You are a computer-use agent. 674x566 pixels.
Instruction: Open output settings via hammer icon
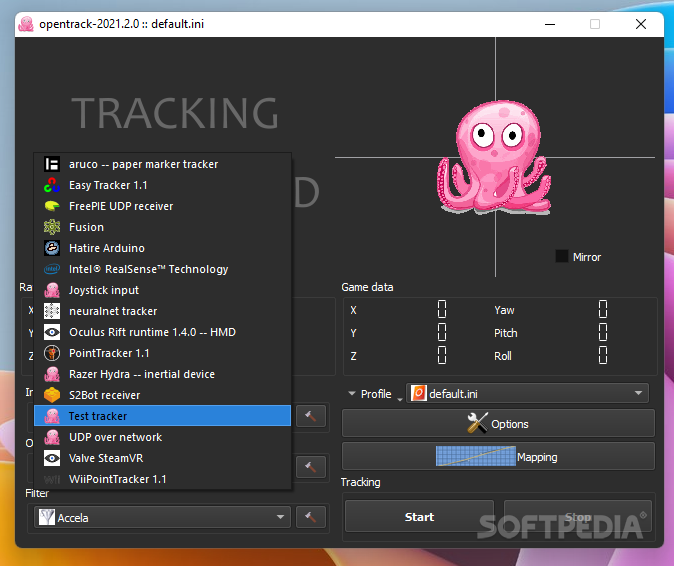click(311, 467)
